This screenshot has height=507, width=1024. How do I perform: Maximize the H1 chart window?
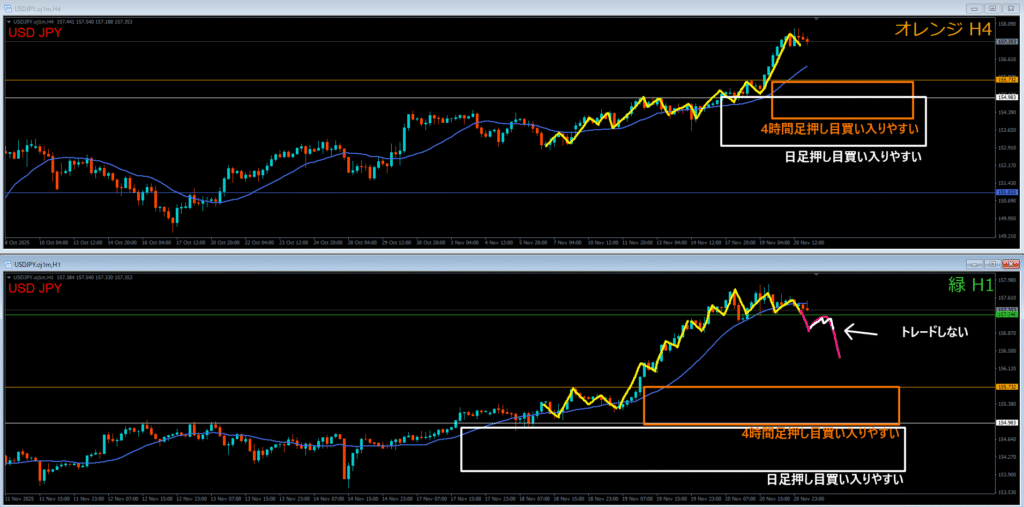pyautogui.click(x=992, y=265)
